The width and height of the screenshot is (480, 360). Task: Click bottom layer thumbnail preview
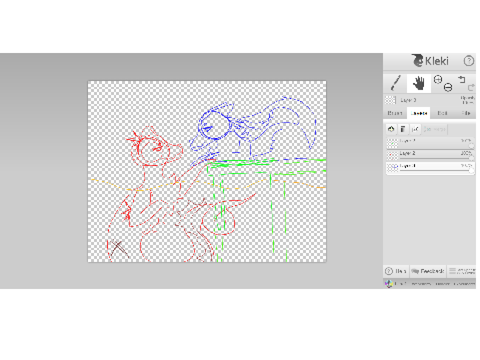point(392,168)
